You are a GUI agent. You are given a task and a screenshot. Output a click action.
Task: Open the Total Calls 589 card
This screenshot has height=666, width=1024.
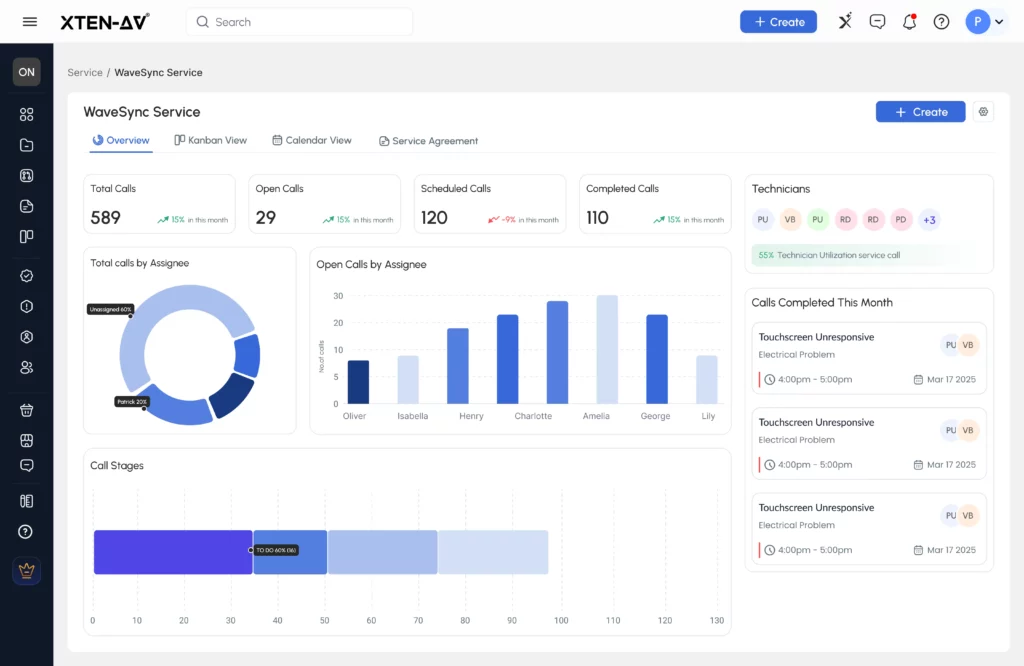tap(159, 204)
